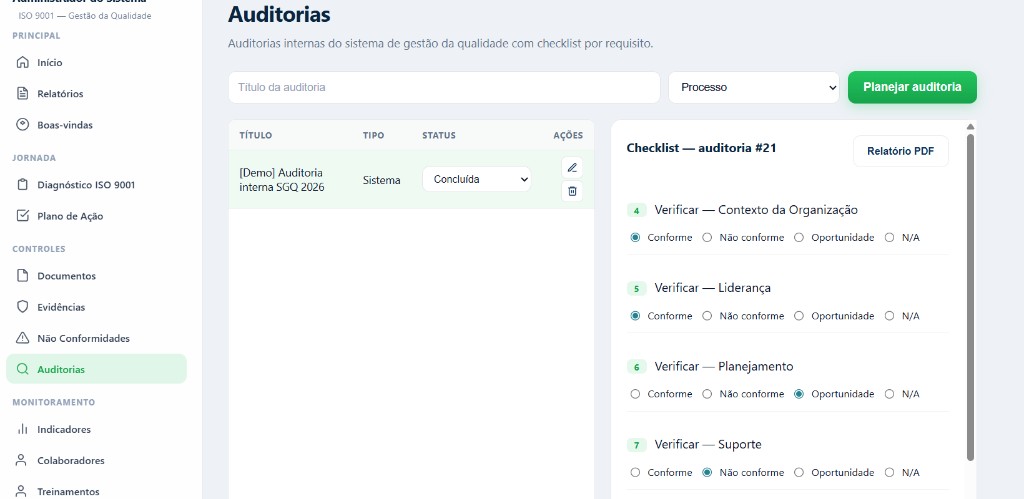Go to Não Conformidades
1024x499 pixels.
[97, 338]
